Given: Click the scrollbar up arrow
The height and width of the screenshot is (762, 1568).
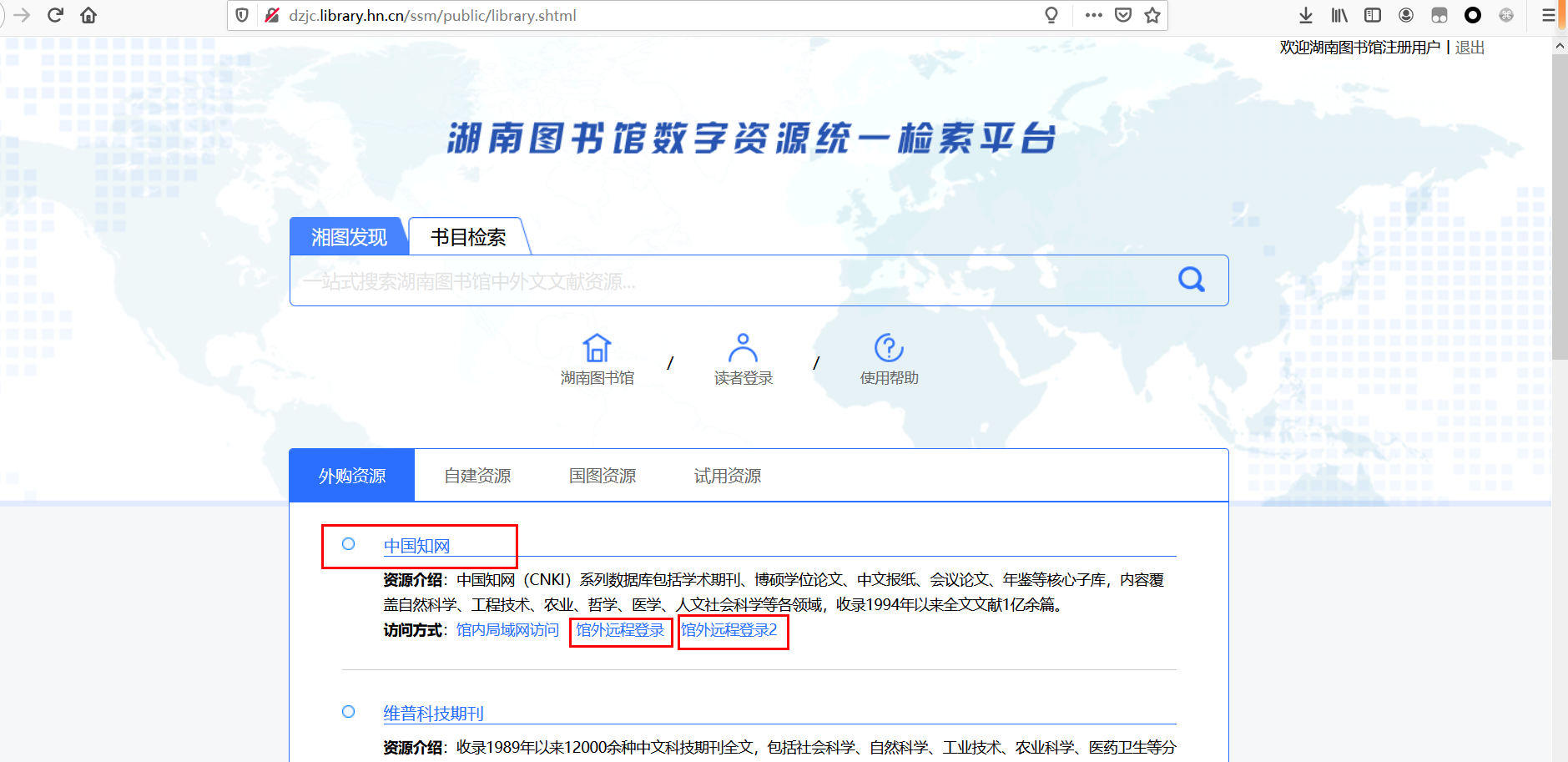Looking at the screenshot, I should 1560,46.
